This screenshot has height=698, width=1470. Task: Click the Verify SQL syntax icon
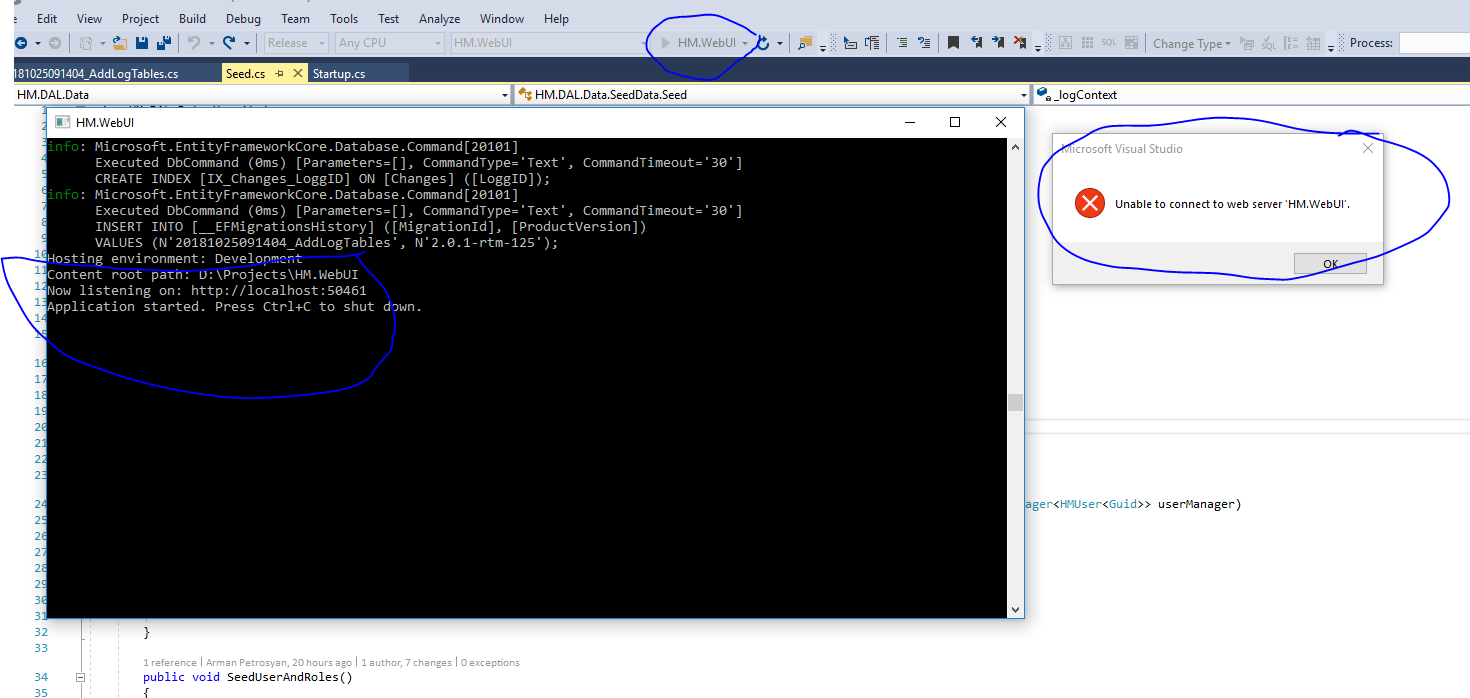coord(1268,44)
